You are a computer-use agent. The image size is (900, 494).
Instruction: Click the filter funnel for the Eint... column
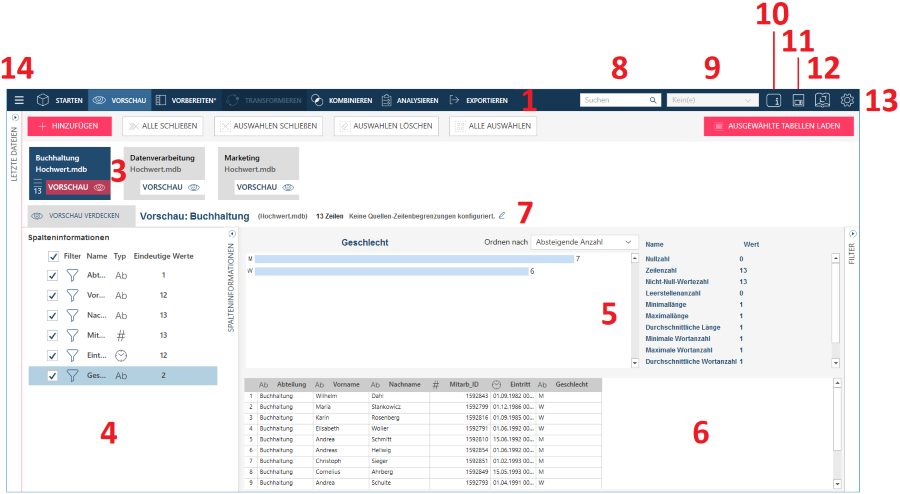point(72,355)
